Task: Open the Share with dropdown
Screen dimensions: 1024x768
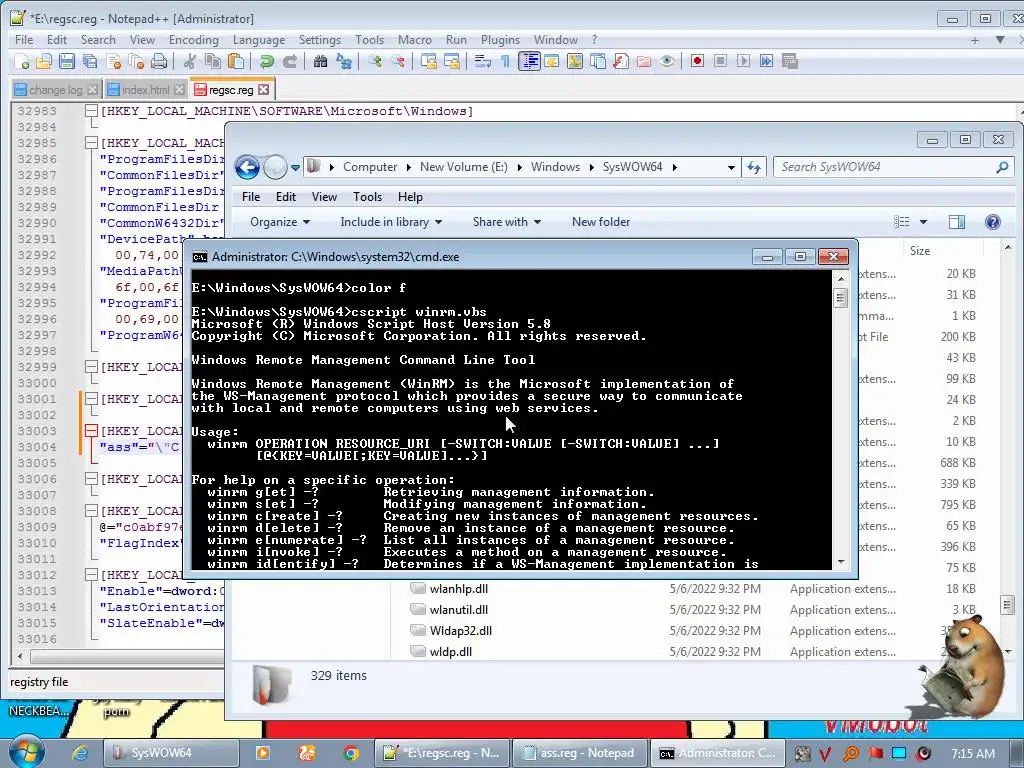Action: pos(507,222)
